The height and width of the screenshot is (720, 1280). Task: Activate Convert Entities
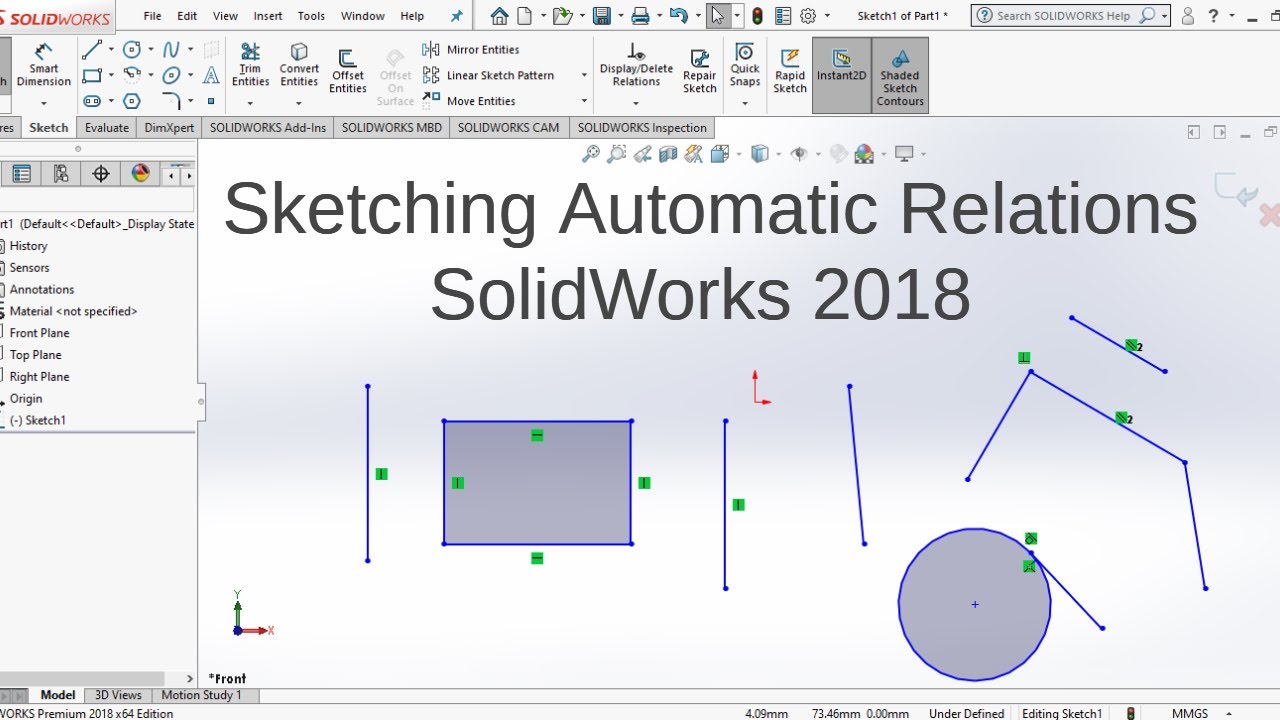pos(299,65)
